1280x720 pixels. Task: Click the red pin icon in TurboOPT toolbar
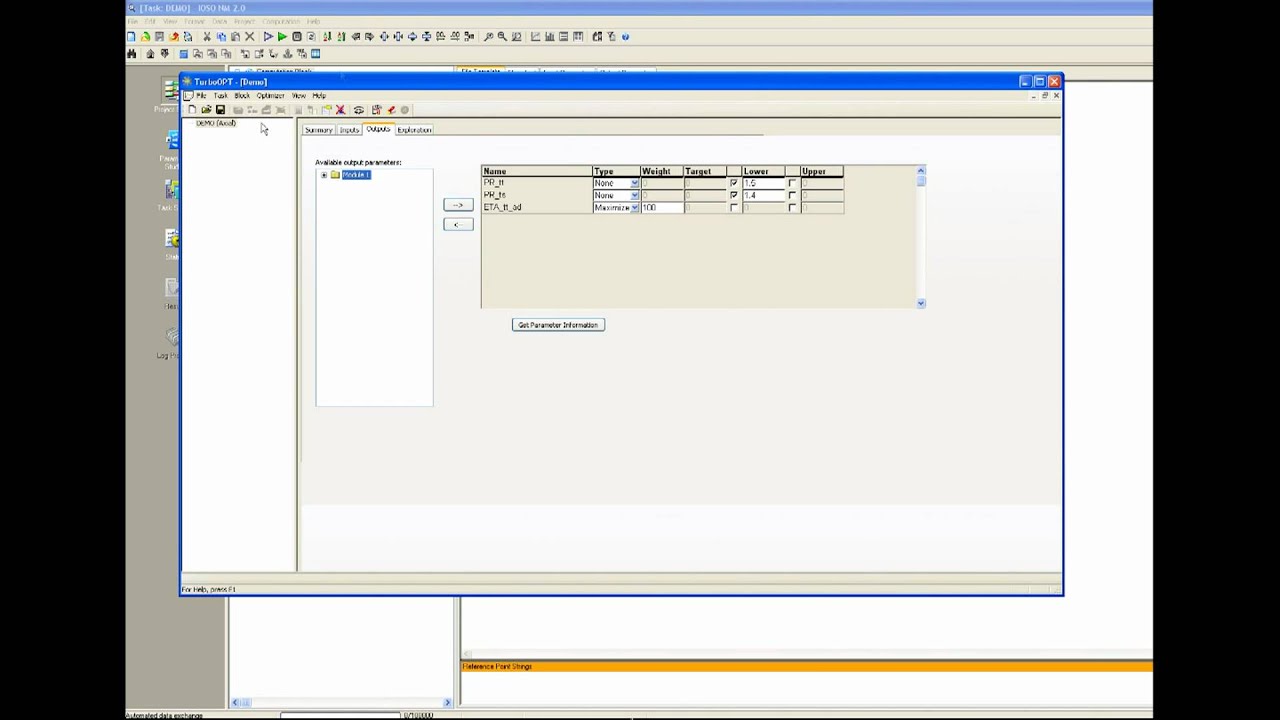click(391, 110)
